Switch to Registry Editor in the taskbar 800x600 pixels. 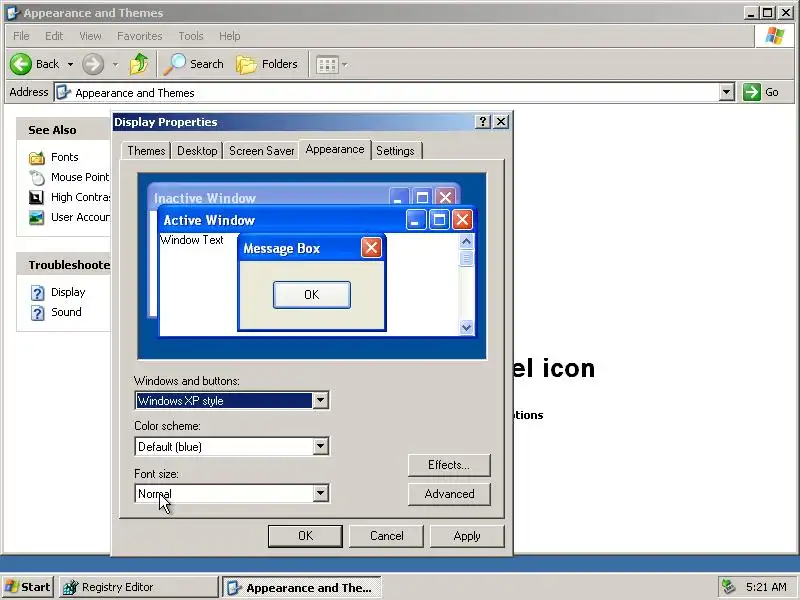coord(139,587)
